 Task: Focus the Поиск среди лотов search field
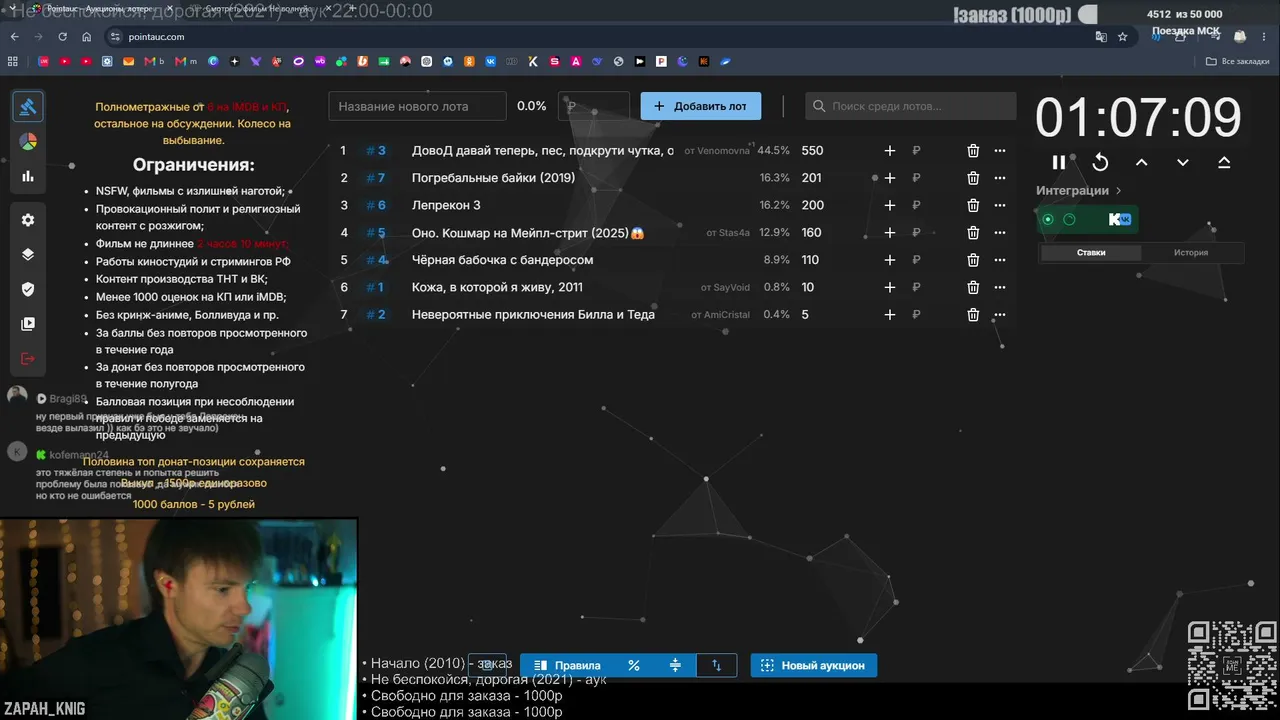pyautogui.click(x=911, y=106)
